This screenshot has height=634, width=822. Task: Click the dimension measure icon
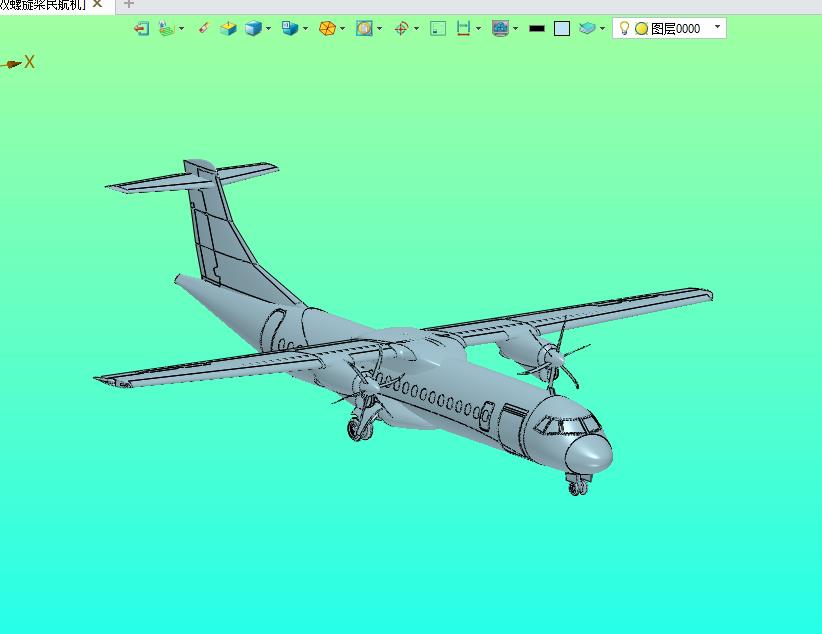(x=463, y=28)
